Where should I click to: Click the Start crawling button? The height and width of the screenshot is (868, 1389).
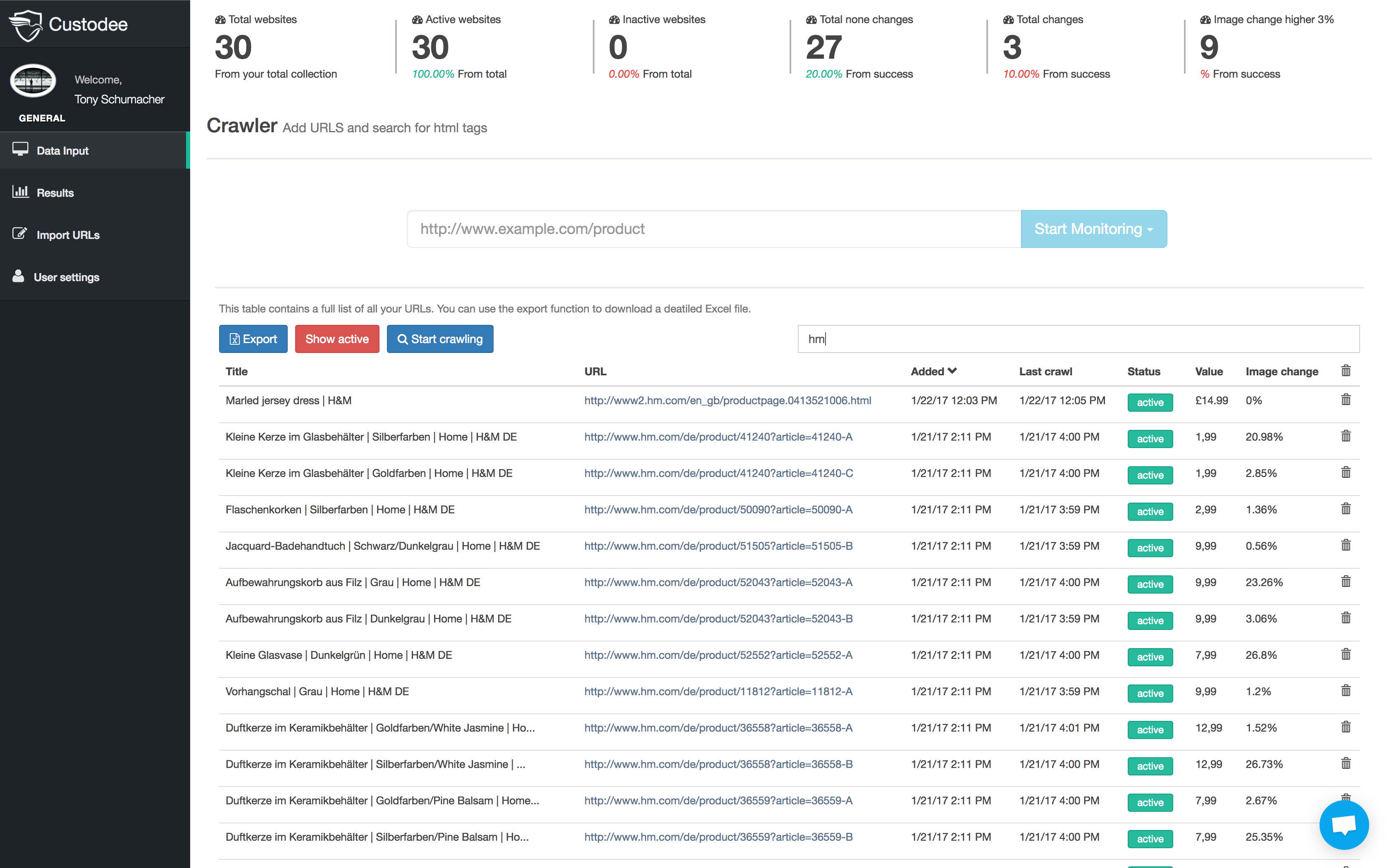(440, 339)
